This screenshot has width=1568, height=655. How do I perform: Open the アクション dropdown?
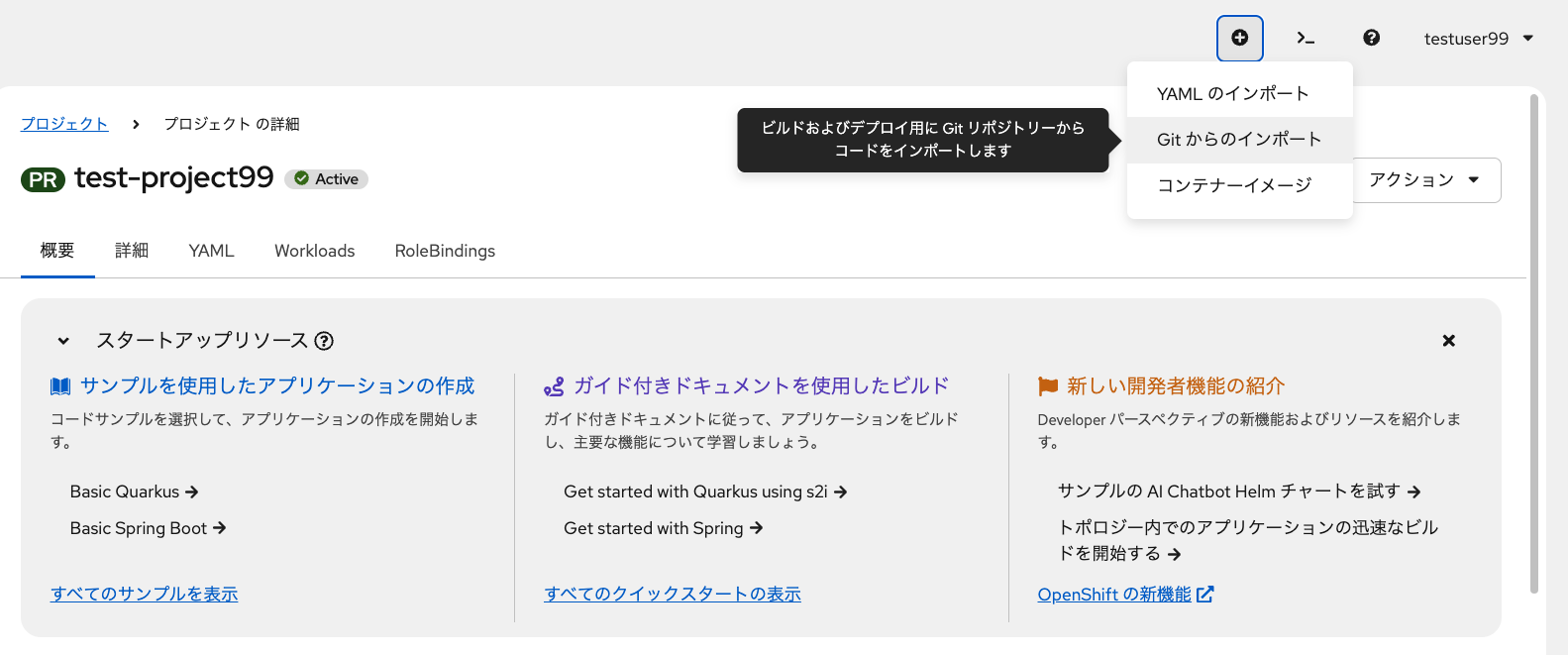pos(1426,180)
